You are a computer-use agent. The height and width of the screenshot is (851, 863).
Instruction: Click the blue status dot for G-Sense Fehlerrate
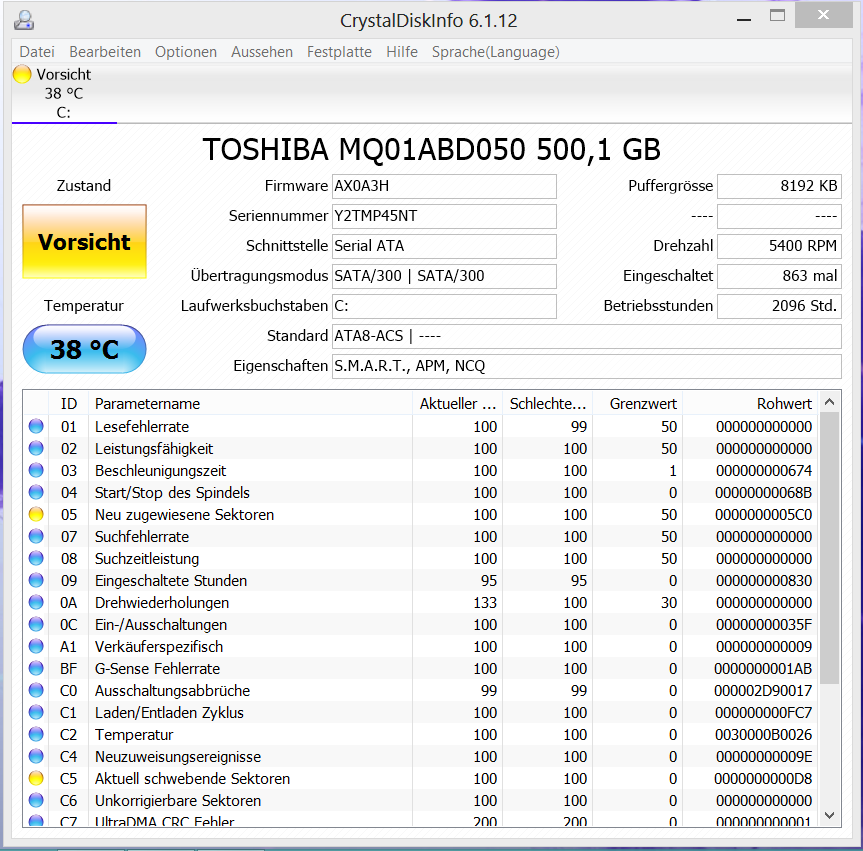[x=36, y=668]
